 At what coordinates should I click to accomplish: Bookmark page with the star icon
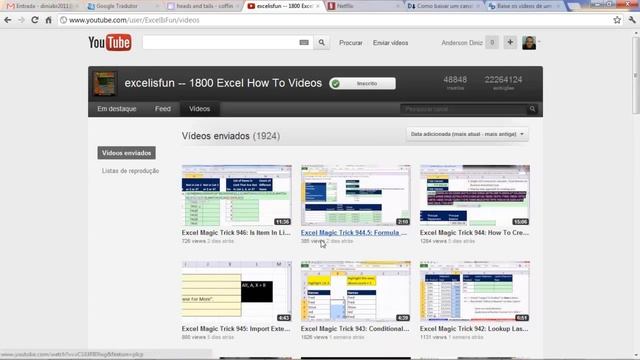point(617,20)
